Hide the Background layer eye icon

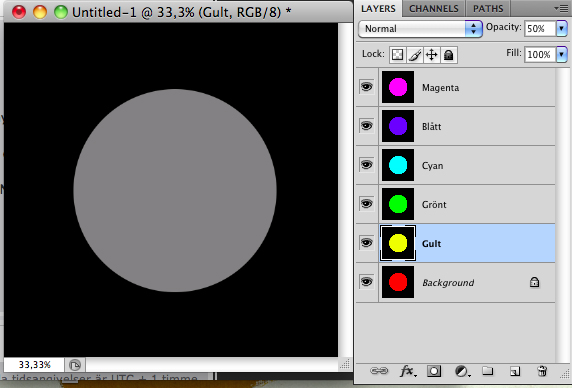click(x=367, y=282)
